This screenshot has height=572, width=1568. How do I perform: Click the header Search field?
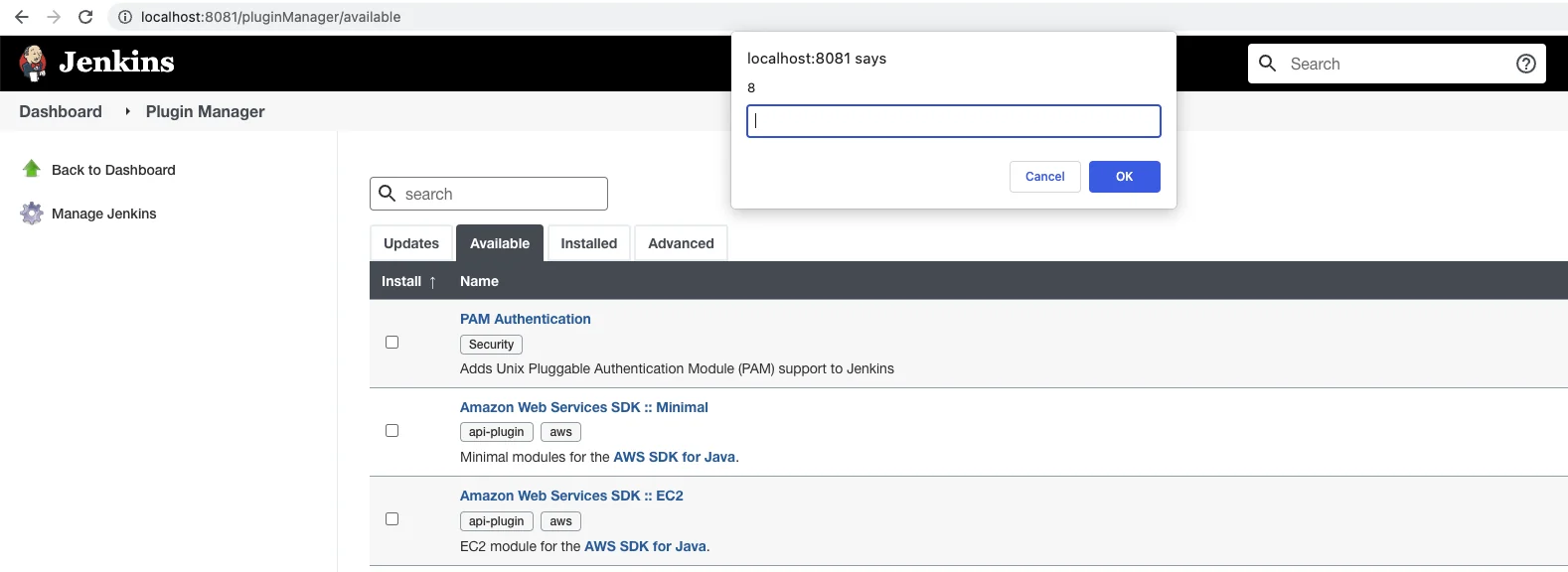[1397, 64]
